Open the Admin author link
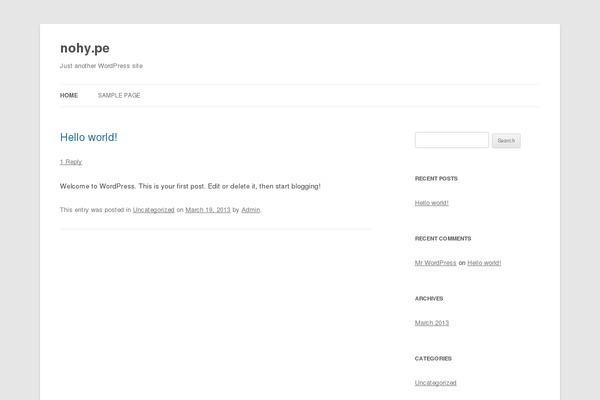Image resolution: width=600 pixels, height=400 pixels. pos(251,210)
